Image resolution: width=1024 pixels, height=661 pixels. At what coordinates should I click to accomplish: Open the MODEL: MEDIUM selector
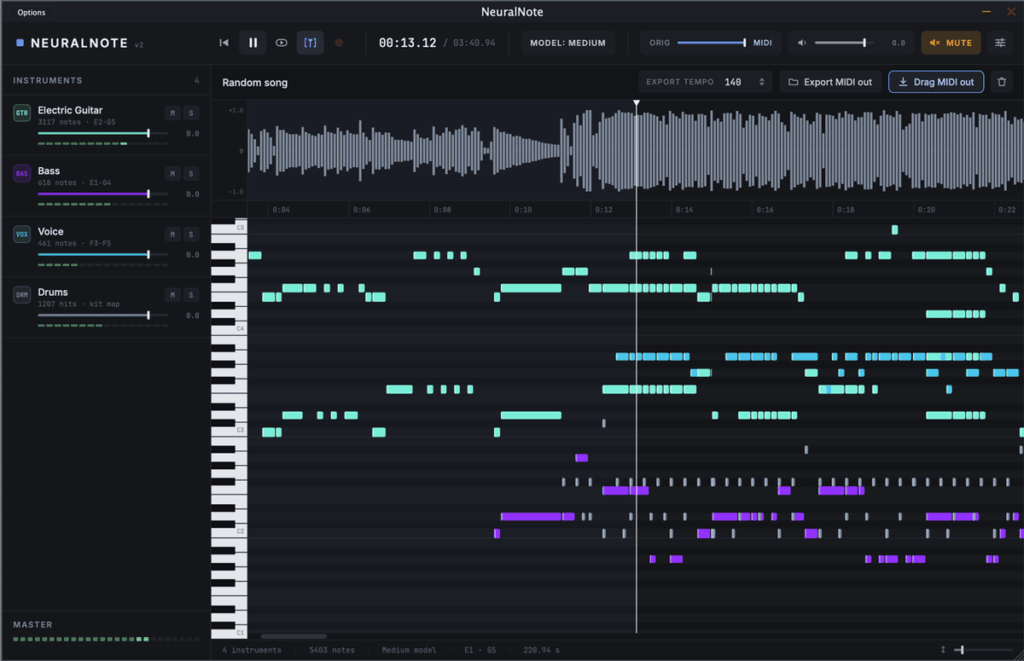pos(568,42)
